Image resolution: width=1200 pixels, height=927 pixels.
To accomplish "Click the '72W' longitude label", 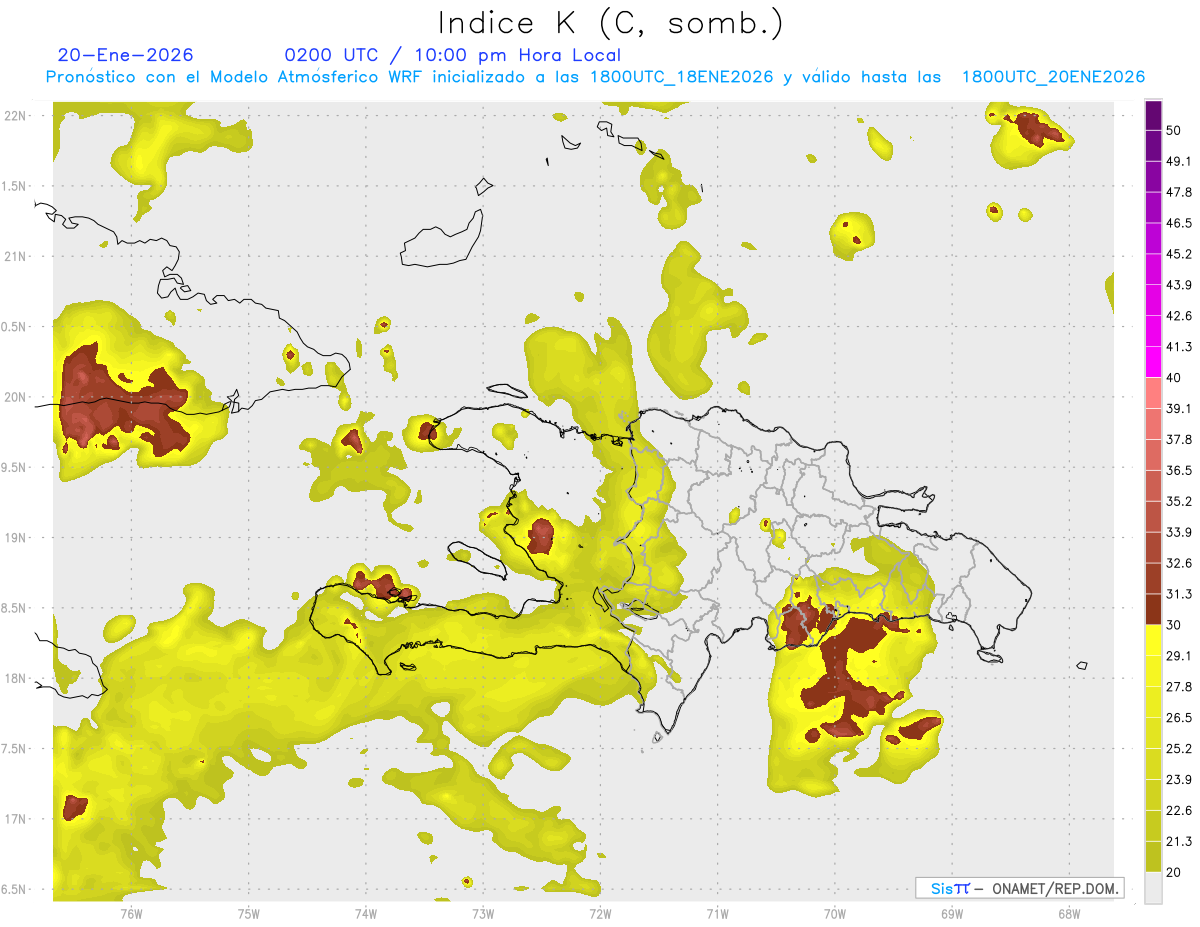I will [x=601, y=913].
